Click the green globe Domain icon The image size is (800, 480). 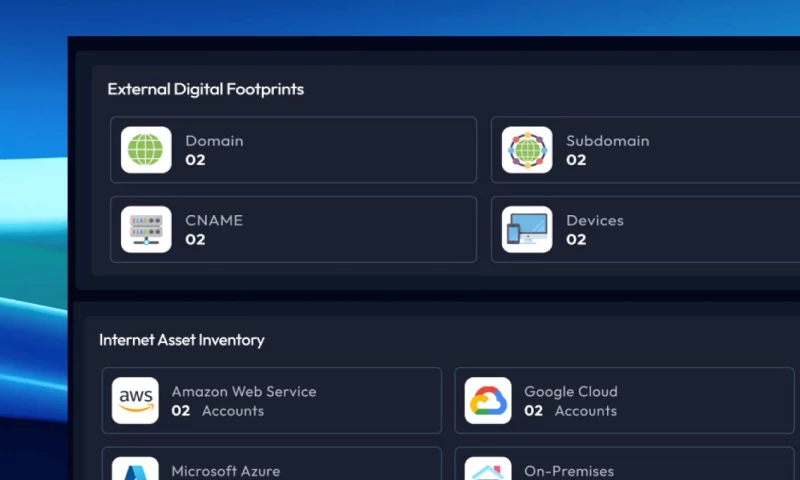(x=146, y=150)
